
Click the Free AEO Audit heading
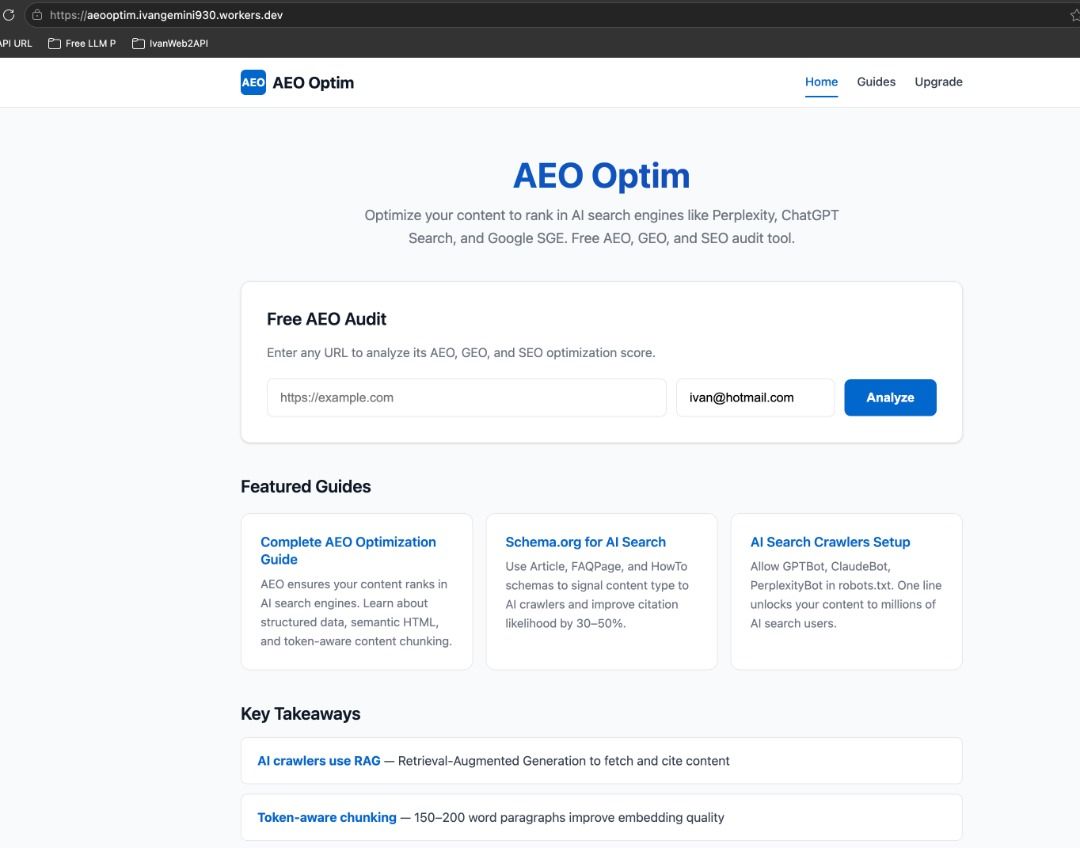pos(326,319)
